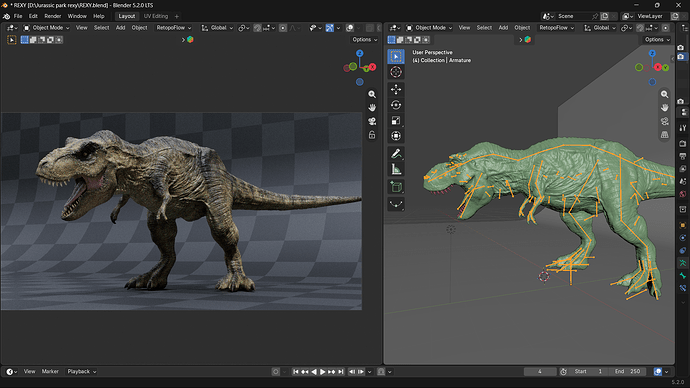Click the End frame field showing 250
This screenshot has height=388, width=690.
628,372
